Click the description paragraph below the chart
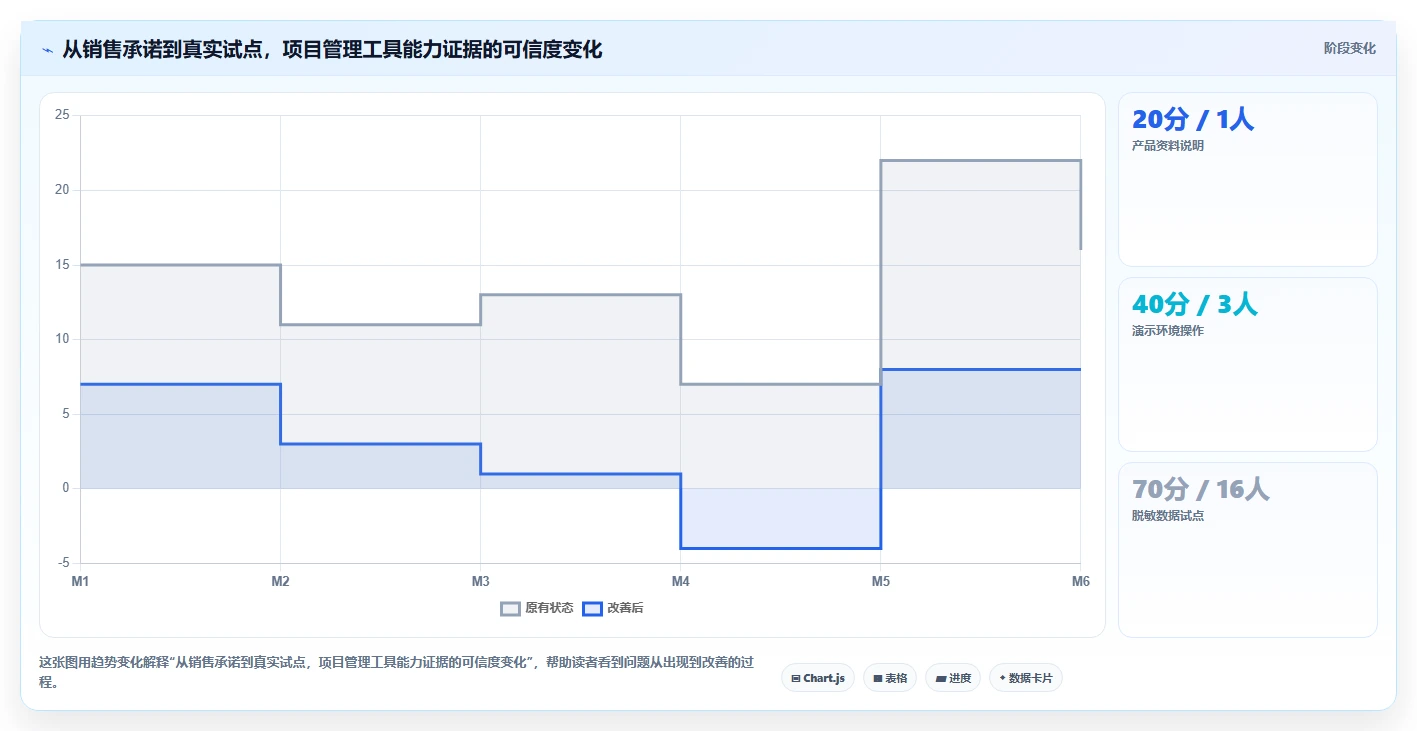The height and width of the screenshot is (731, 1417). [x=396, y=672]
